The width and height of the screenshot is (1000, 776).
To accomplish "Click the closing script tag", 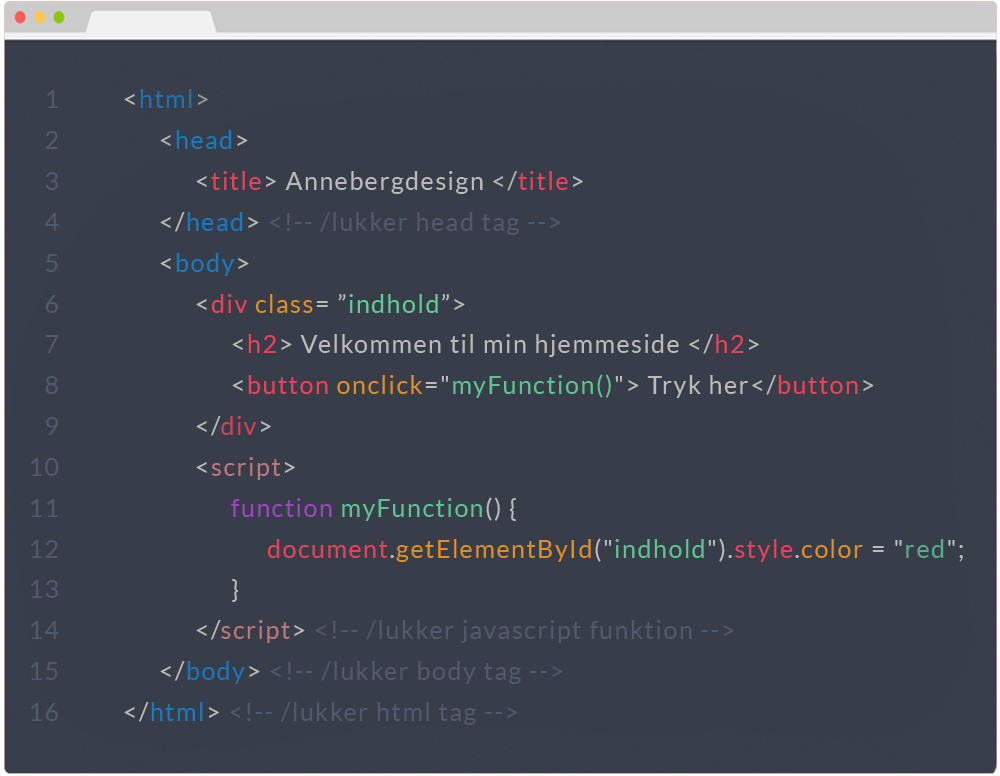I will coord(251,631).
